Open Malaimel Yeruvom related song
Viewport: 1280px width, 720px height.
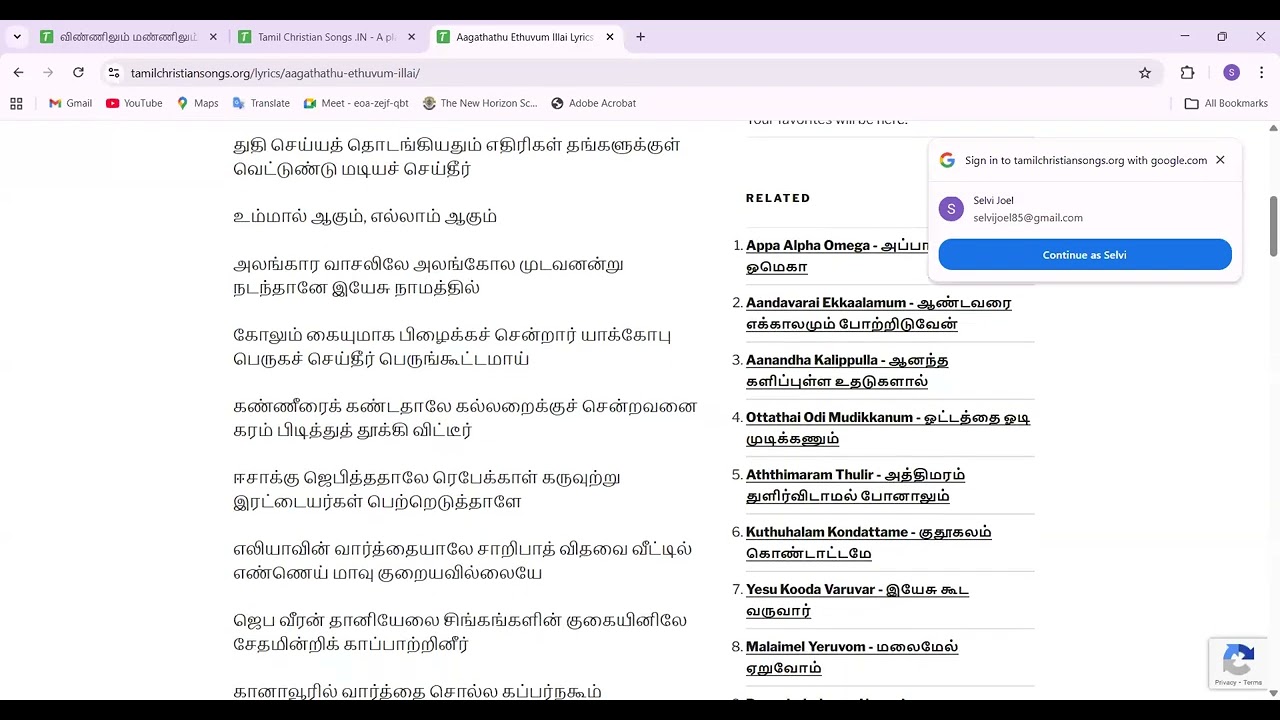(x=852, y=657)
